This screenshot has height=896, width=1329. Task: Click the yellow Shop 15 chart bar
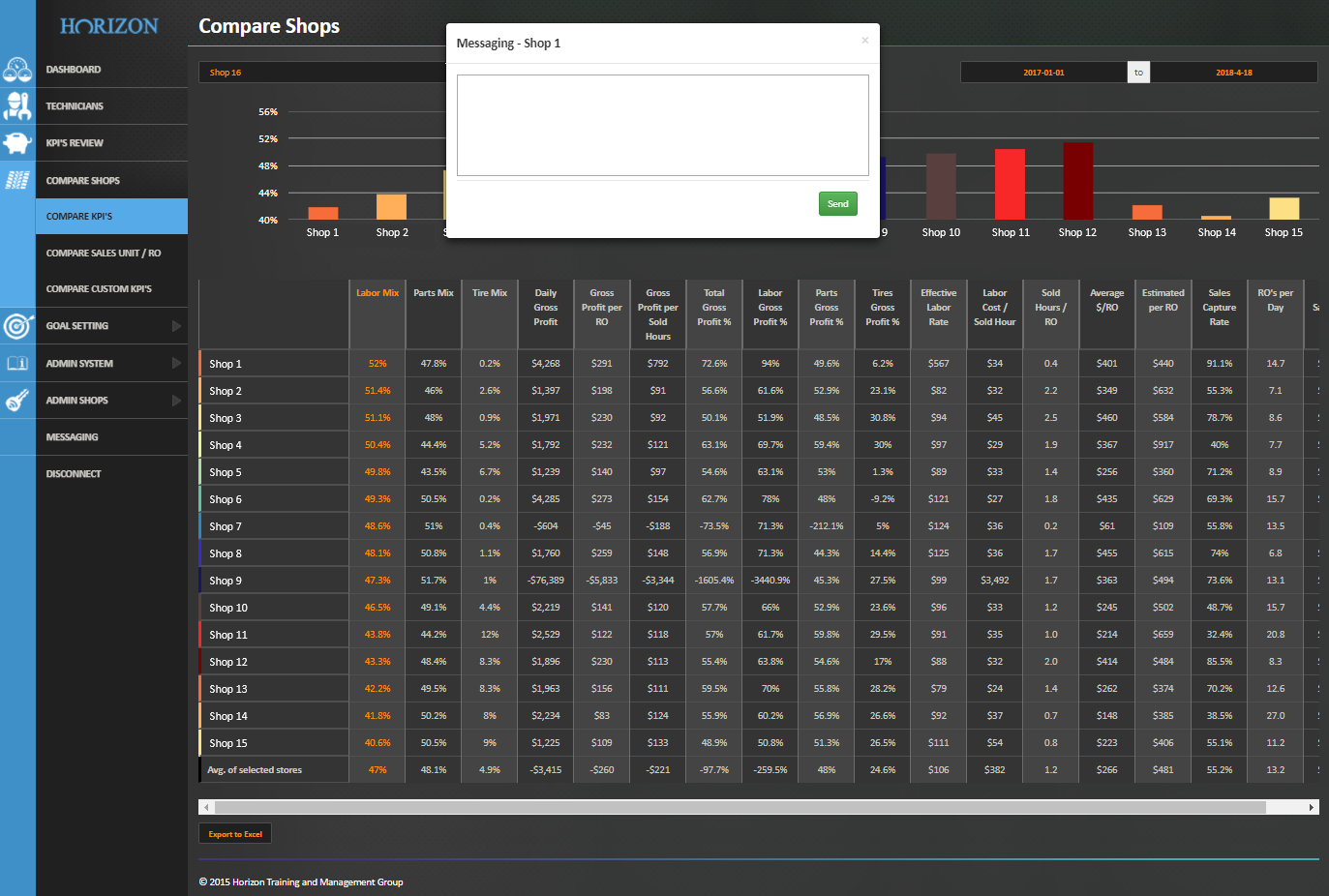click(x=1284, y=209)
